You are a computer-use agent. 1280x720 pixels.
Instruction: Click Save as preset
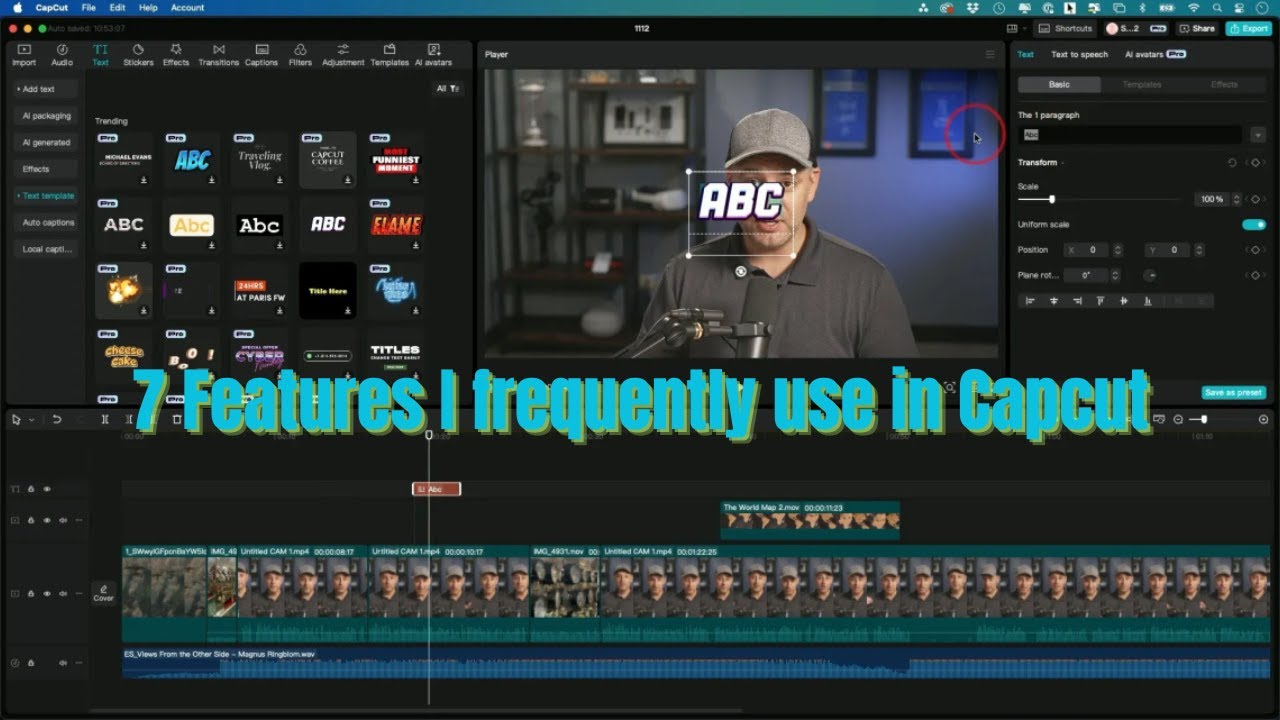pos(1234,393)
